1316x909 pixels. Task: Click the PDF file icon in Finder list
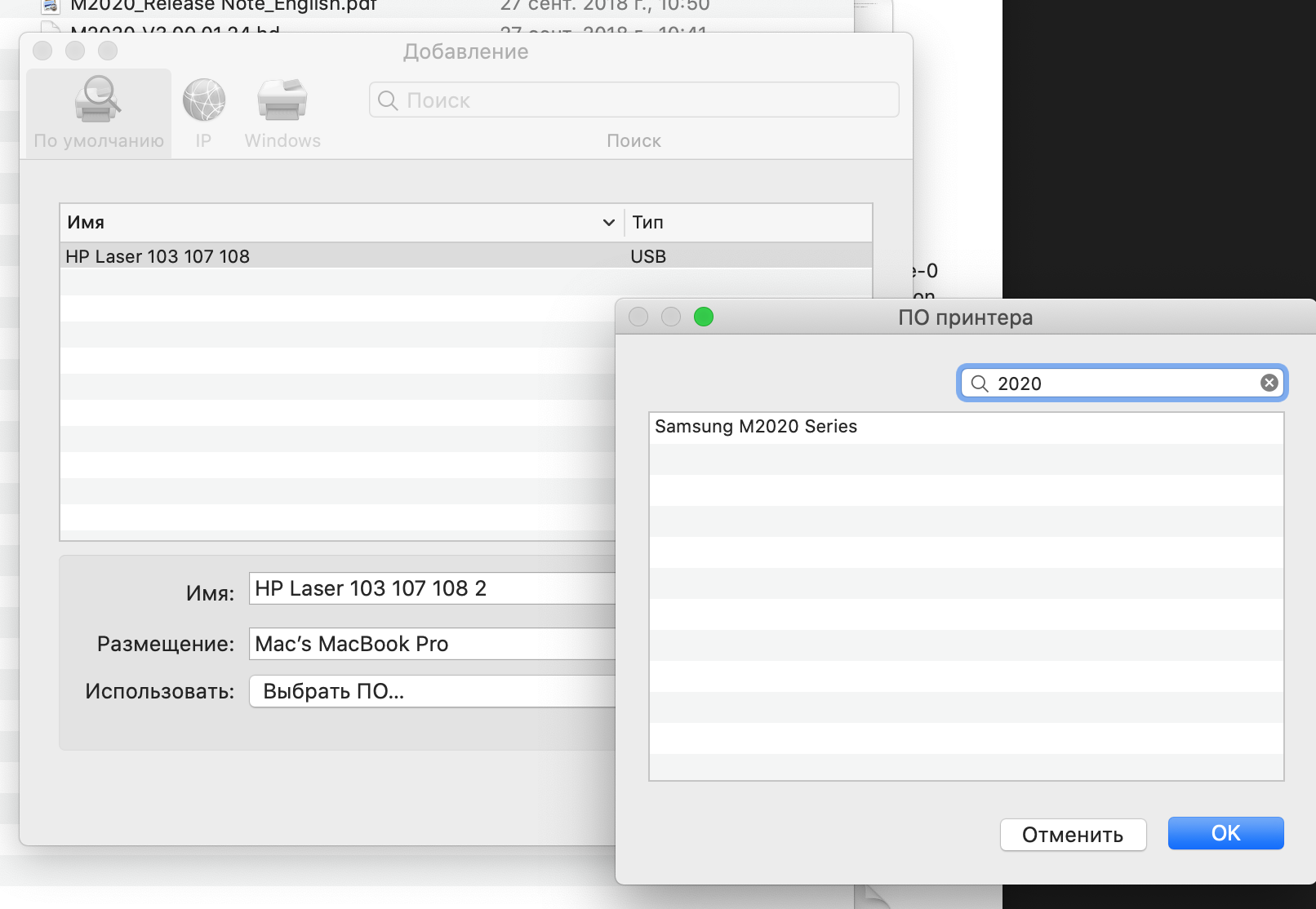click(x=51, y=7)
